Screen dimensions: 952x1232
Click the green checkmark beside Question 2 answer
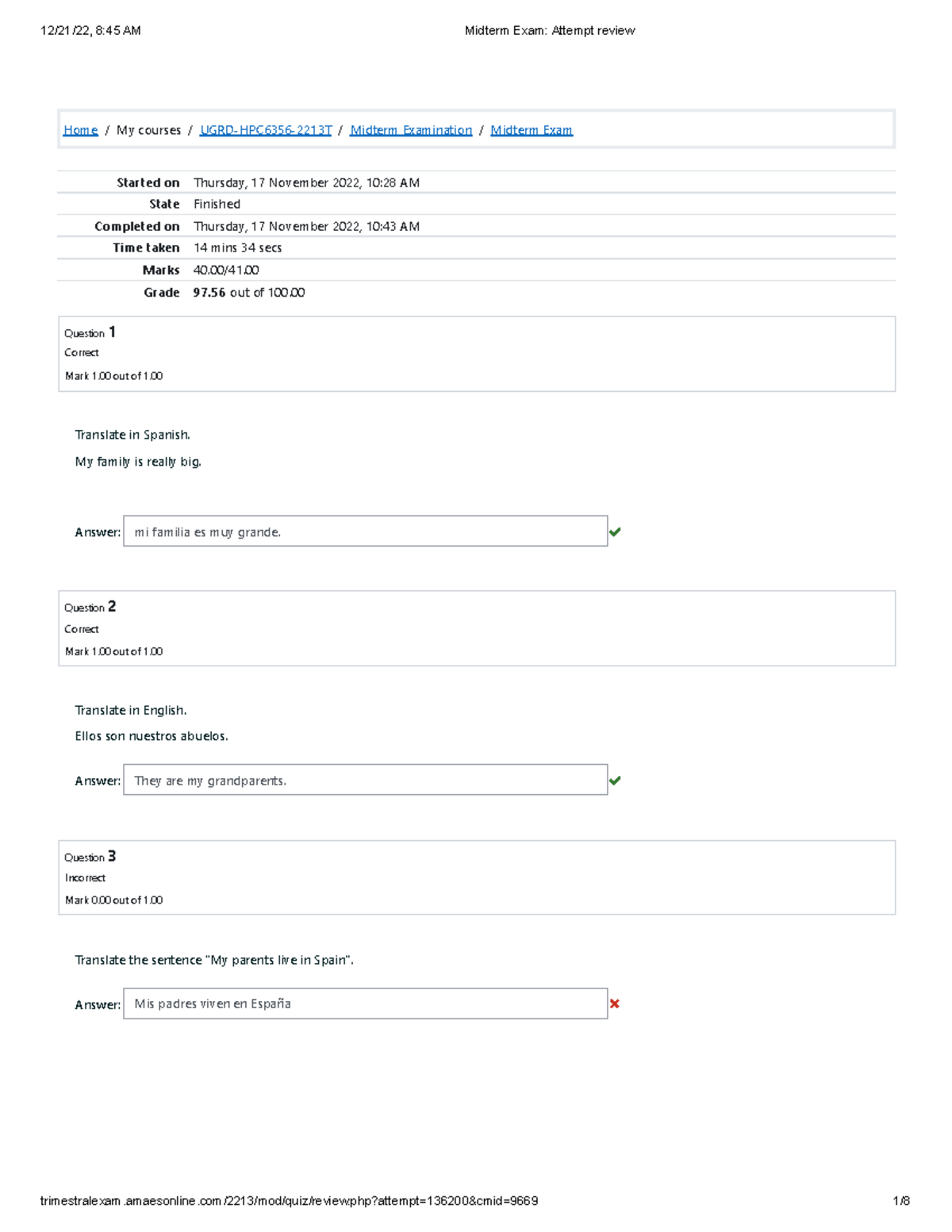(615, 781)
